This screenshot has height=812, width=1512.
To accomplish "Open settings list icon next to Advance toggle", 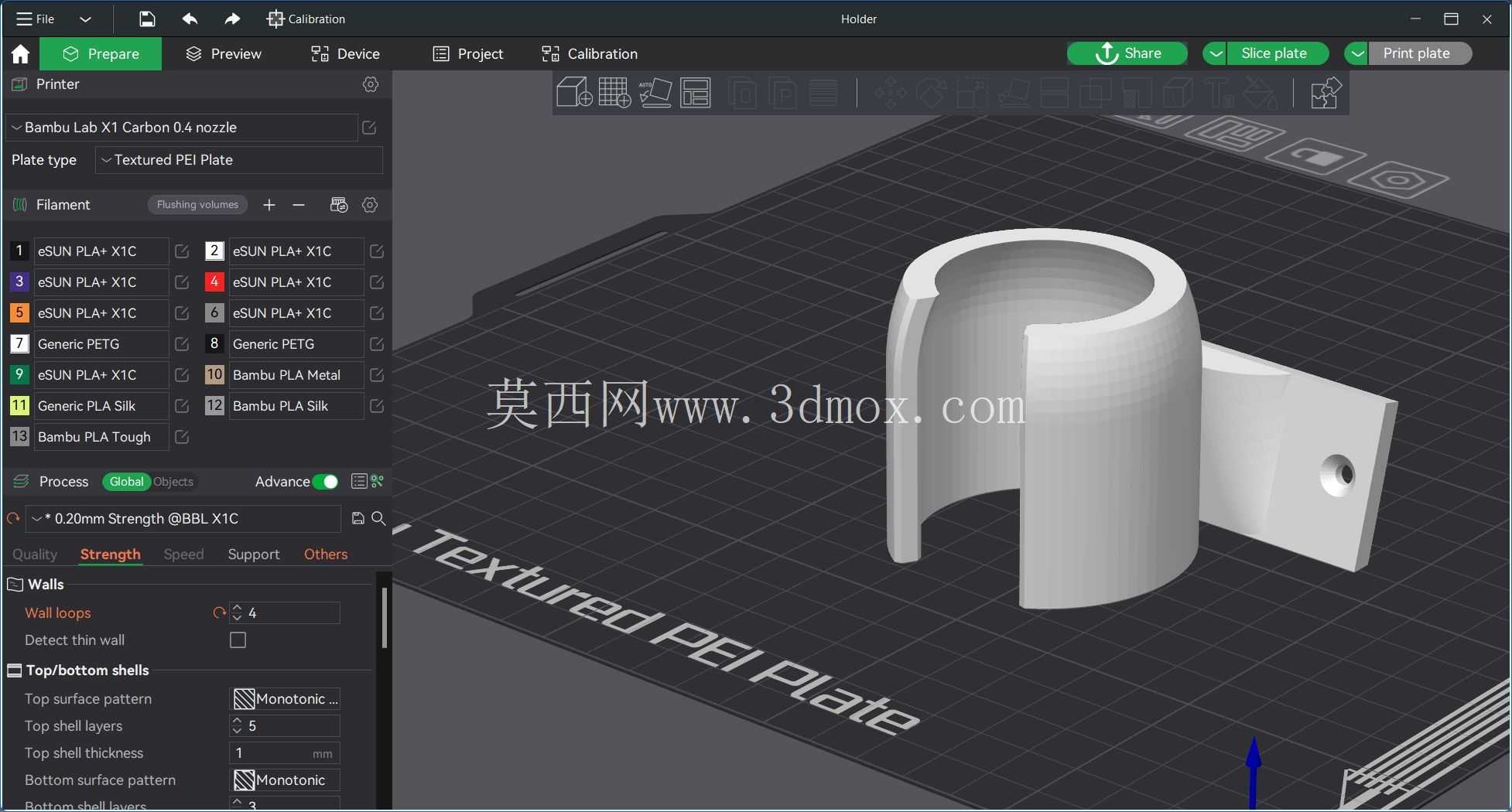I will click(x=359, y=482).
